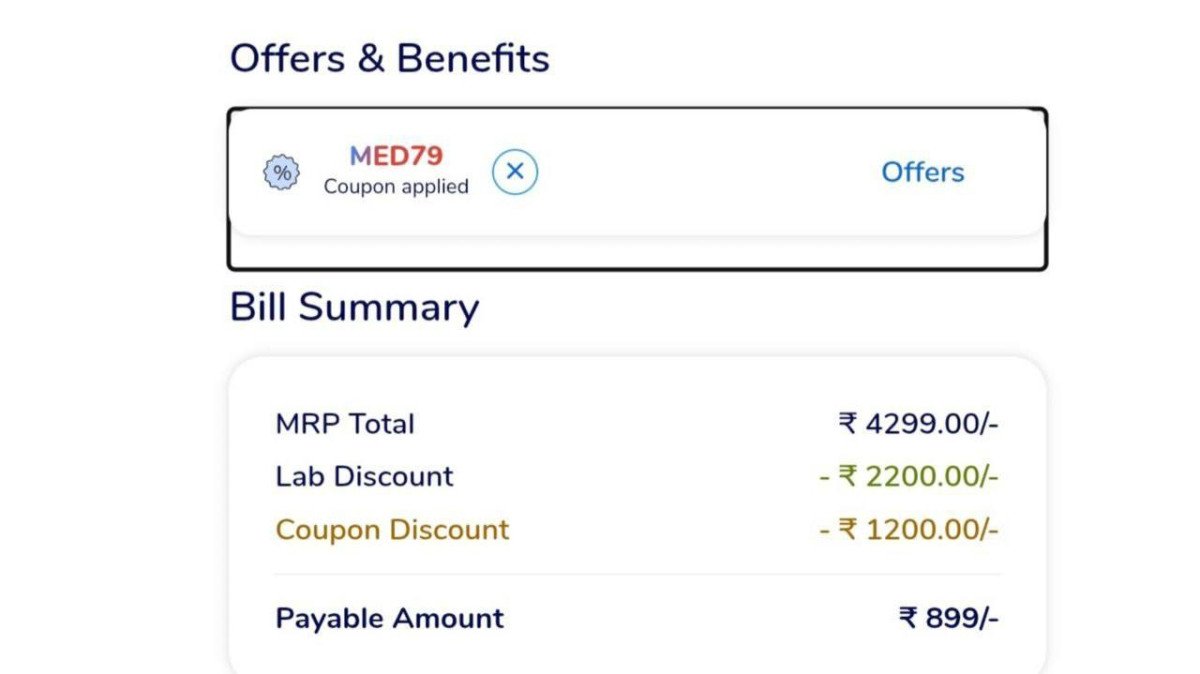1200x674 pixels.
Task: Select the MRP Total label
Action: coord(345,424)
